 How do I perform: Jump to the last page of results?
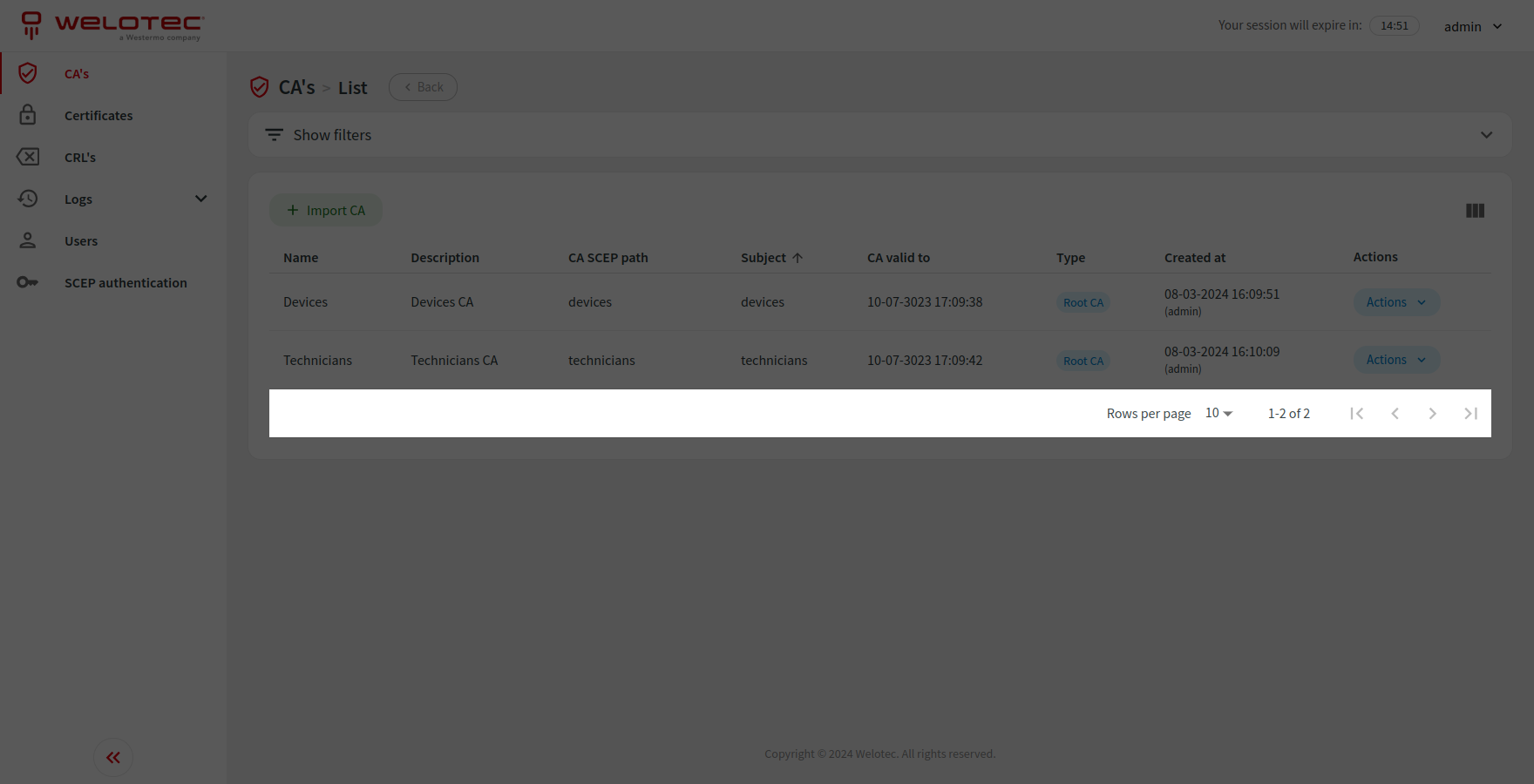click(1470, 413)
